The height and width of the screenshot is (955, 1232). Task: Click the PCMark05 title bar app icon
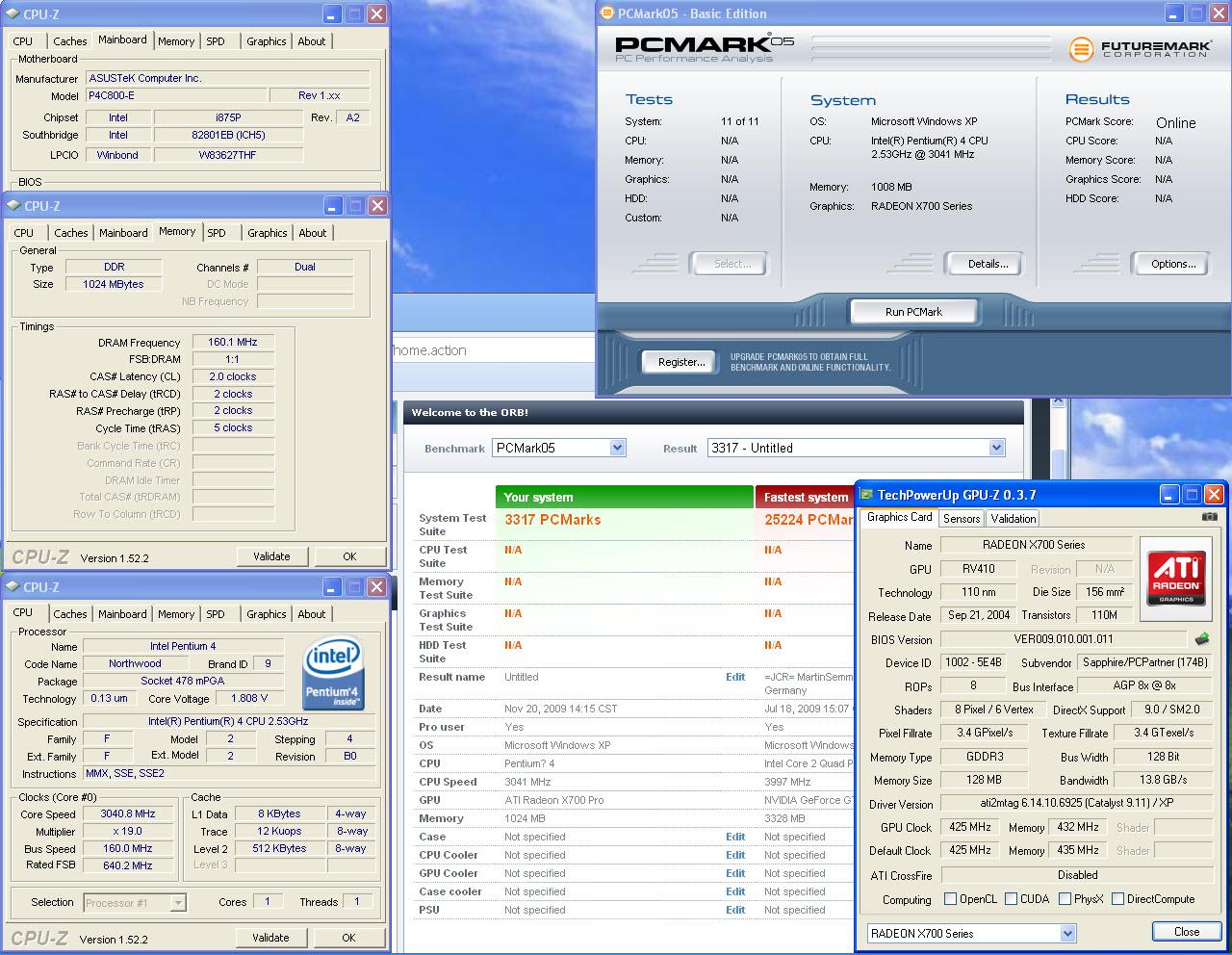(x=606, y=13)
